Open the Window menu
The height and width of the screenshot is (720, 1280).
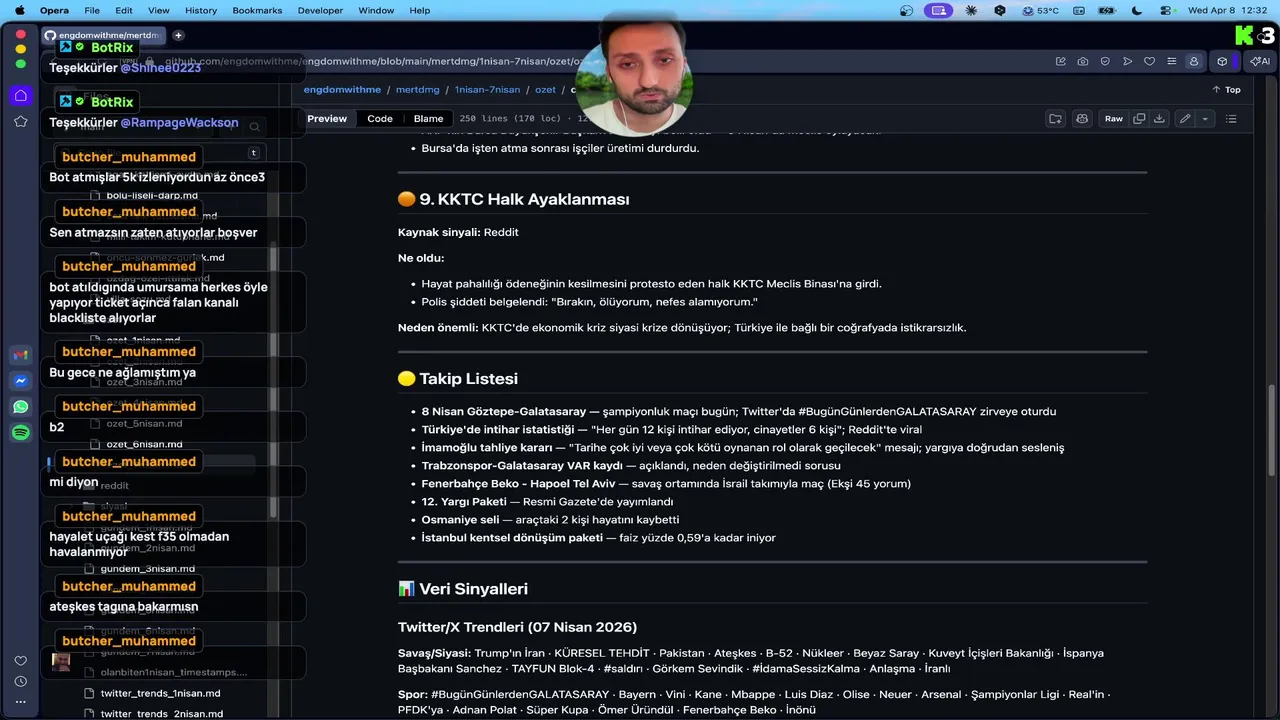376,10
